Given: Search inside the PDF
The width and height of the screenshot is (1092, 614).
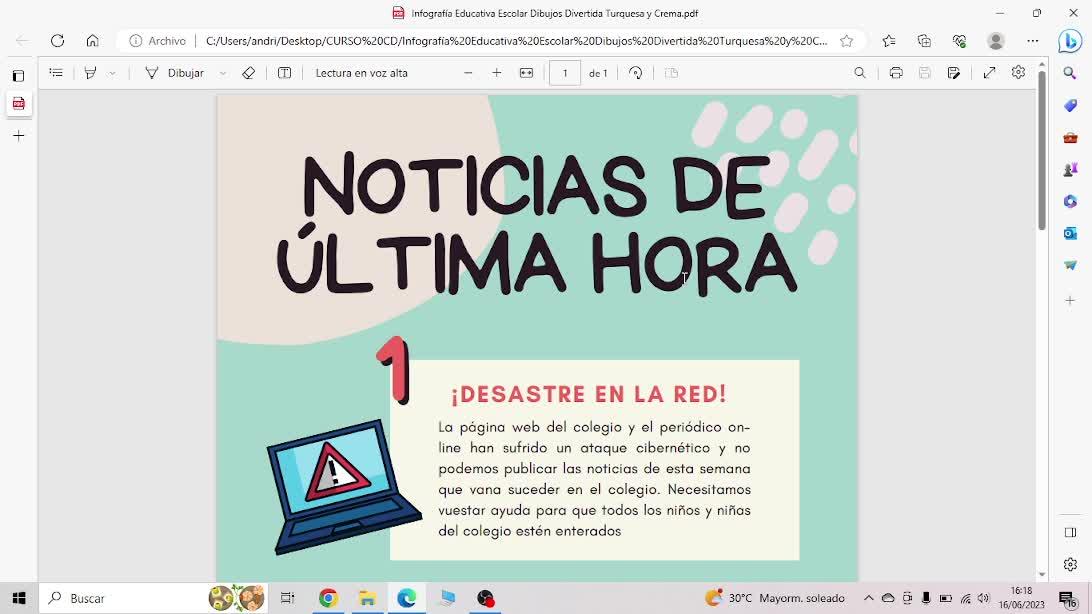Looking at the screenshot, I should (860, 72).
